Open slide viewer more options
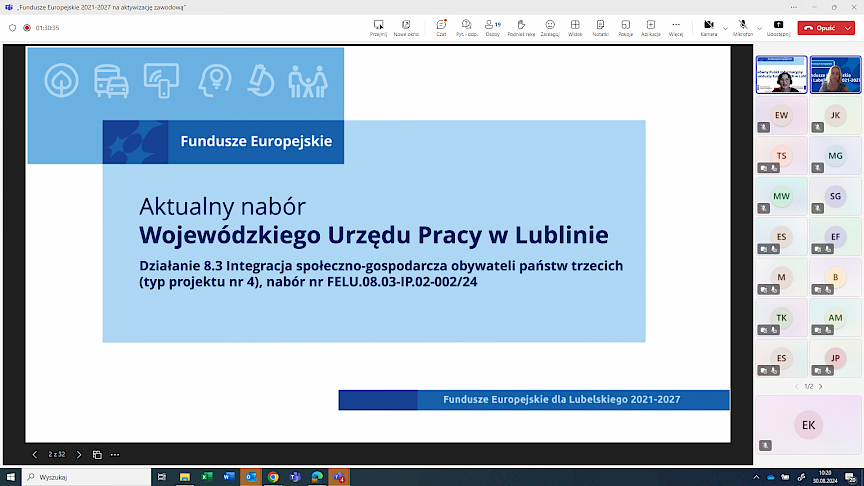 pyautogui.click(x=115, y=455)
